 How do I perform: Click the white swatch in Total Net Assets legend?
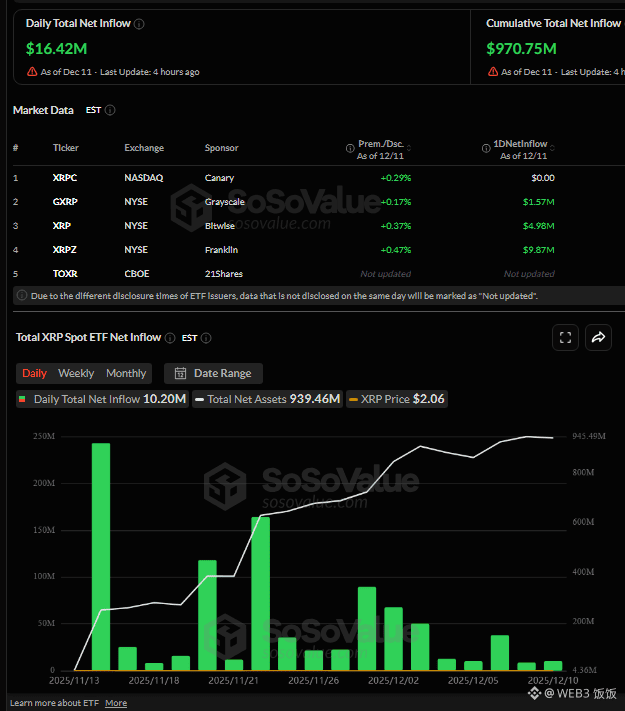pos(199,399)
